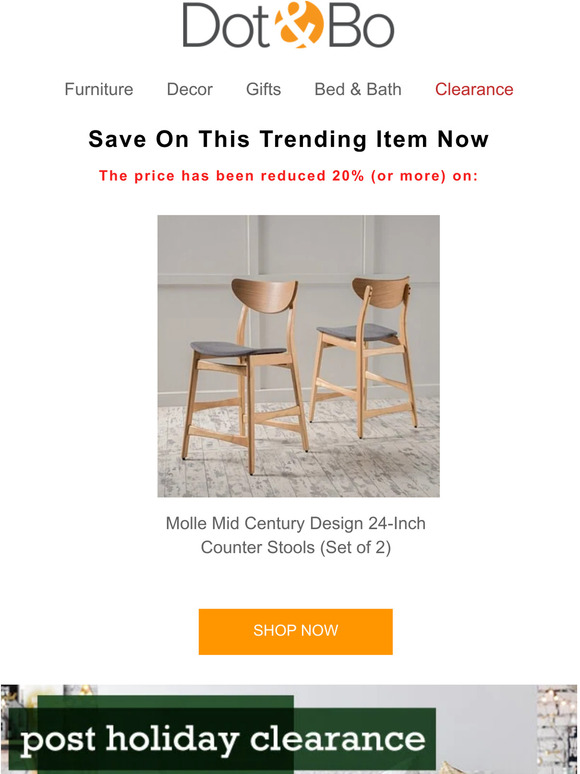Screen dimensions: 580x774
Task: Click the gray seat cushion of left stool
Action: pos(237,349)
